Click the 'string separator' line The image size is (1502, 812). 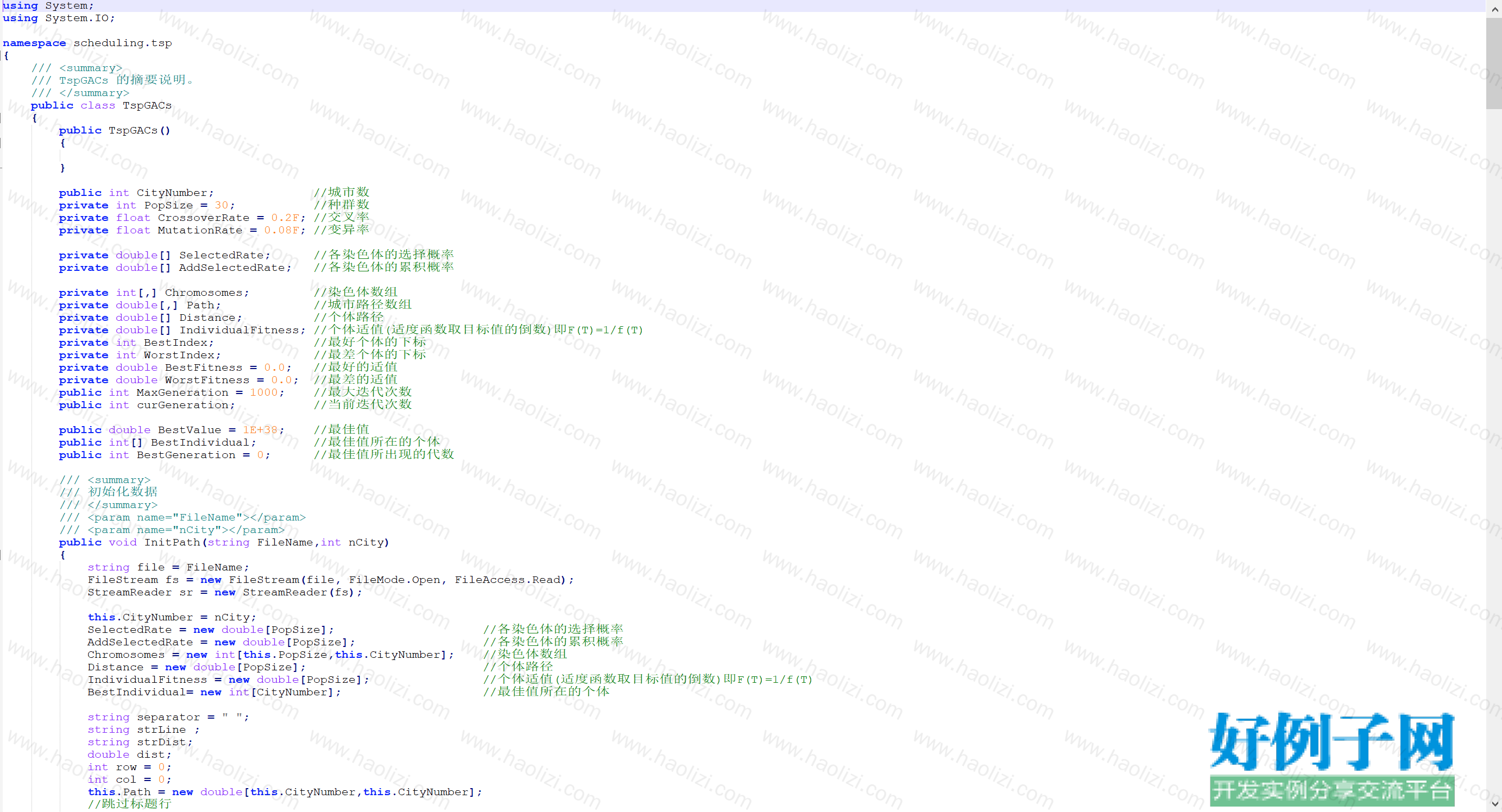point(168,718)
